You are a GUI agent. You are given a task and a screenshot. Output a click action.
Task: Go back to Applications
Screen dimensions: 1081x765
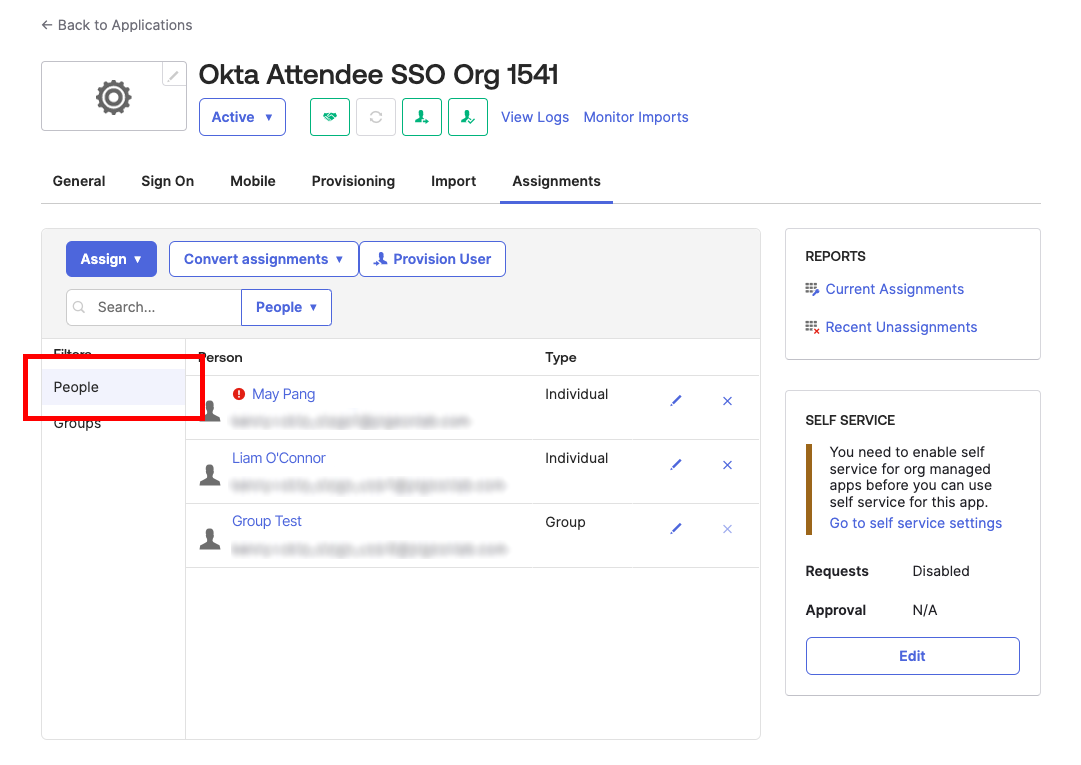click(117, 26)
